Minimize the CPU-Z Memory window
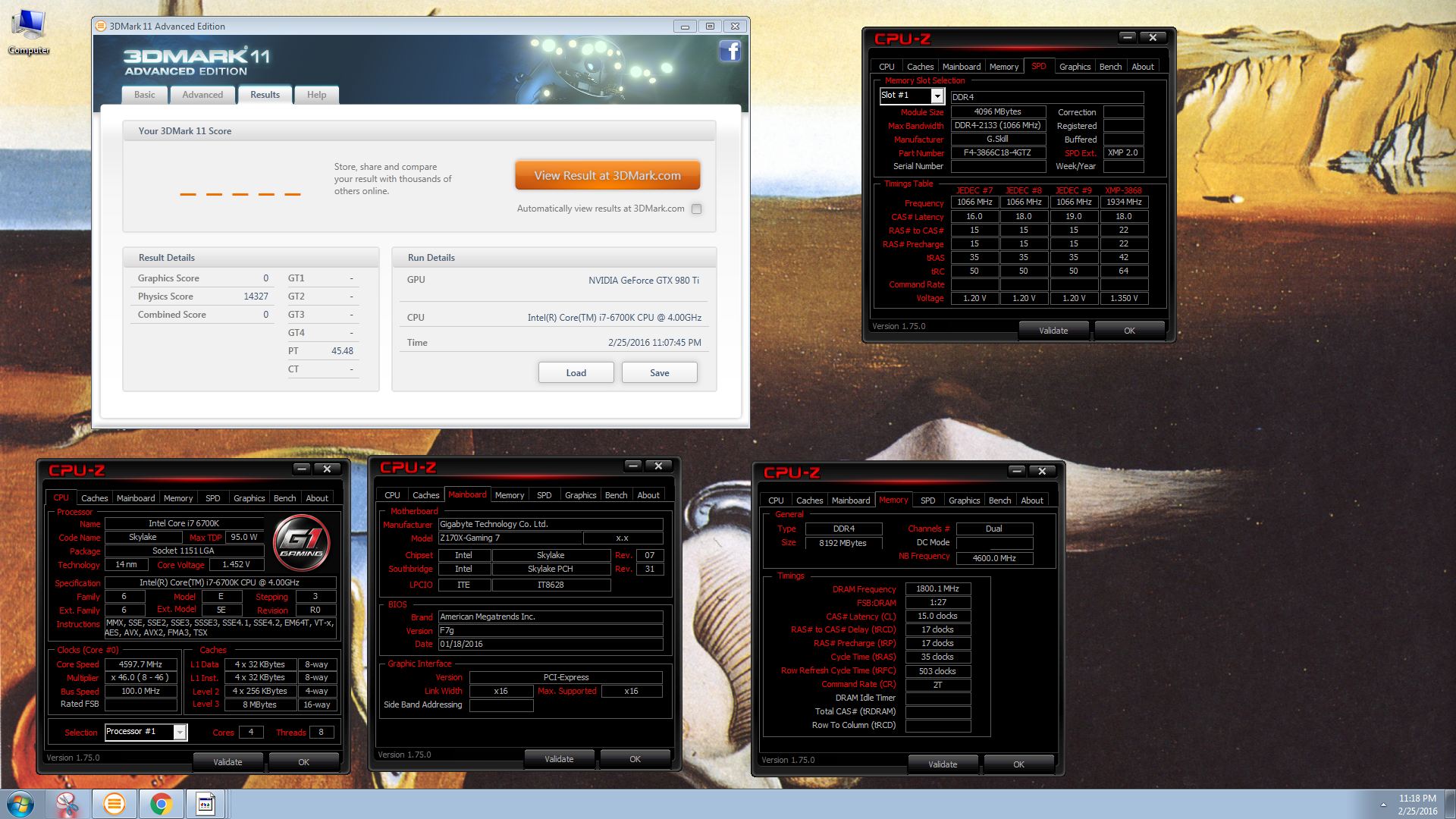This screenshot has width=1456, height=819. [x=1017, y=471]
